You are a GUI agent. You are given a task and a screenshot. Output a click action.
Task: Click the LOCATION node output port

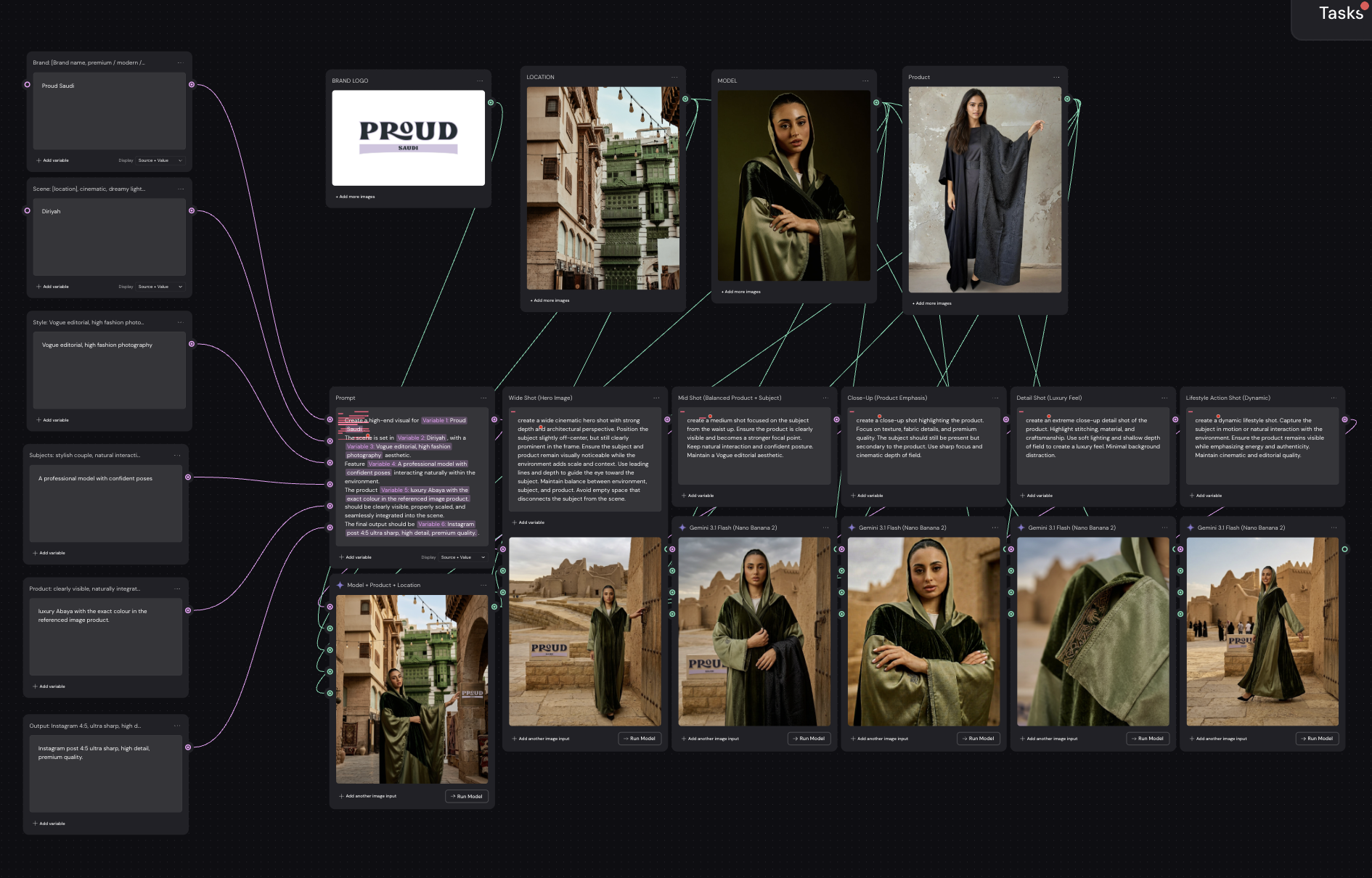pos(685,99)
